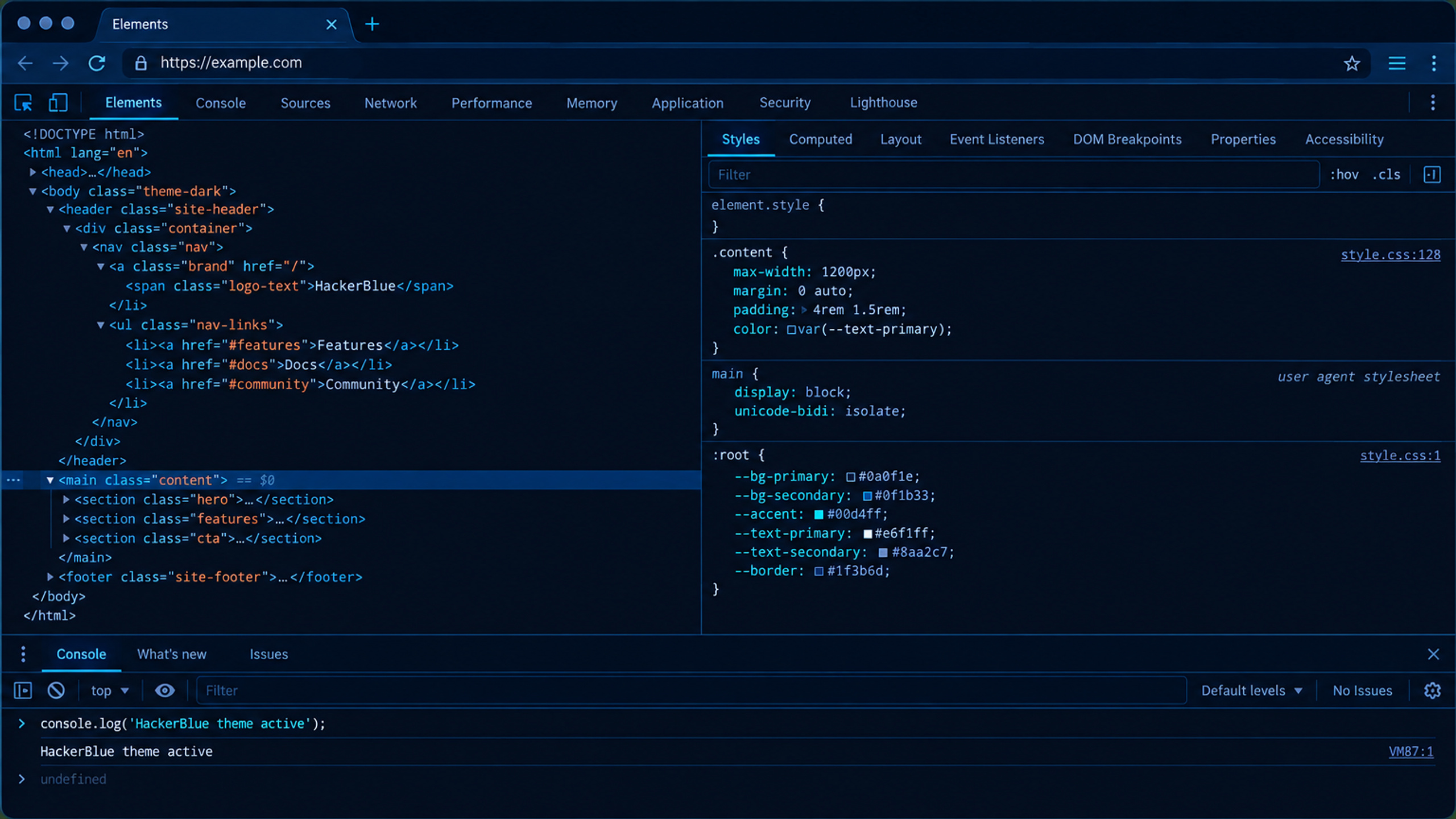Open the style.css:128 source link

pyautogui.click(x=1391, y=255)
